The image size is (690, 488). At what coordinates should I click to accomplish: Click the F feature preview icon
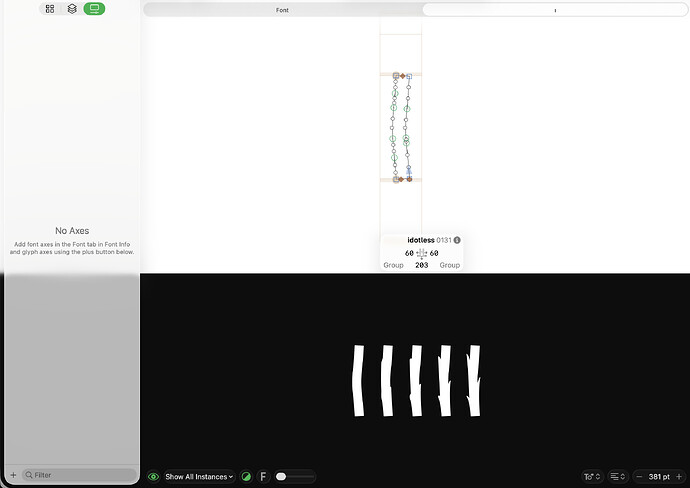263,477
